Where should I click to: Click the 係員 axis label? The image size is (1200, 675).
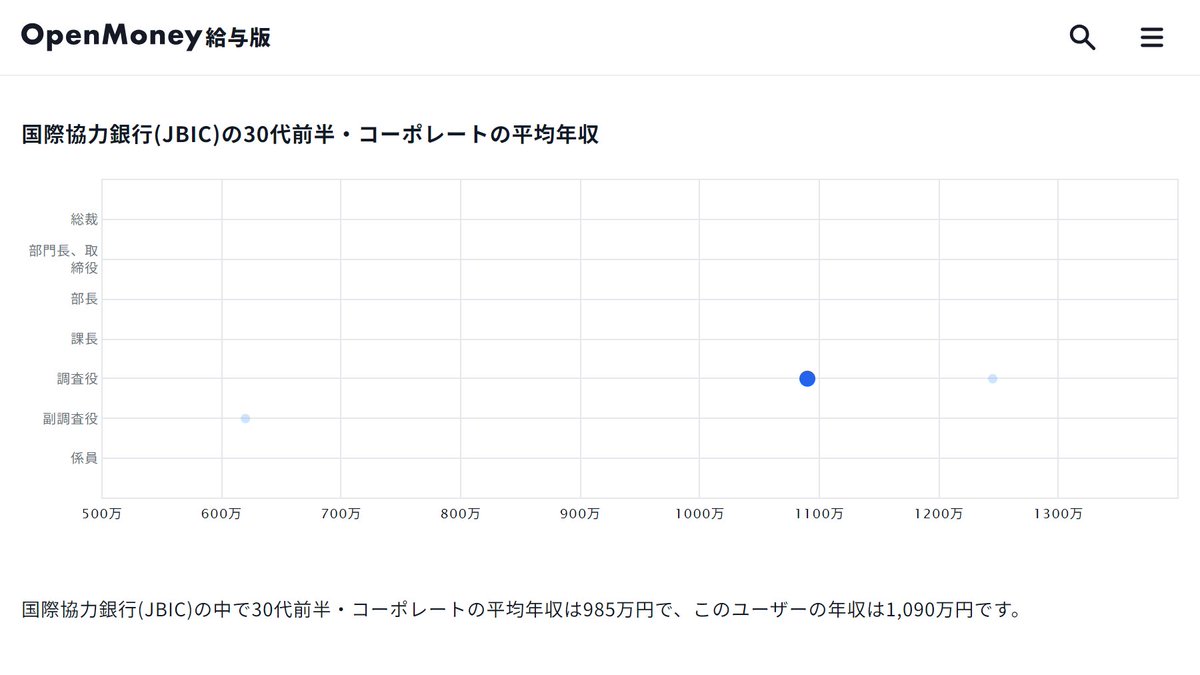point(84,459)
